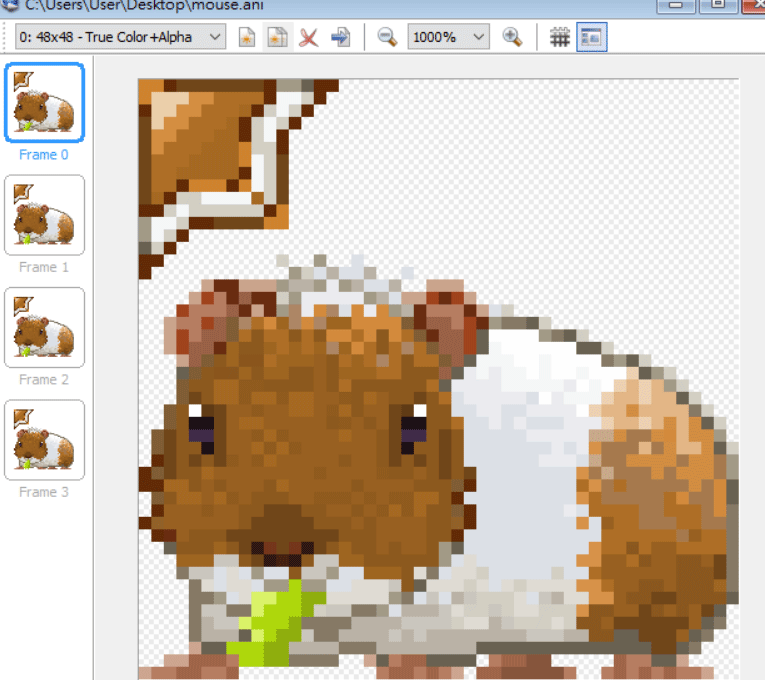Click the blue arrow export icon
Viewport: 765px width, 680px height.
(340, 37)
